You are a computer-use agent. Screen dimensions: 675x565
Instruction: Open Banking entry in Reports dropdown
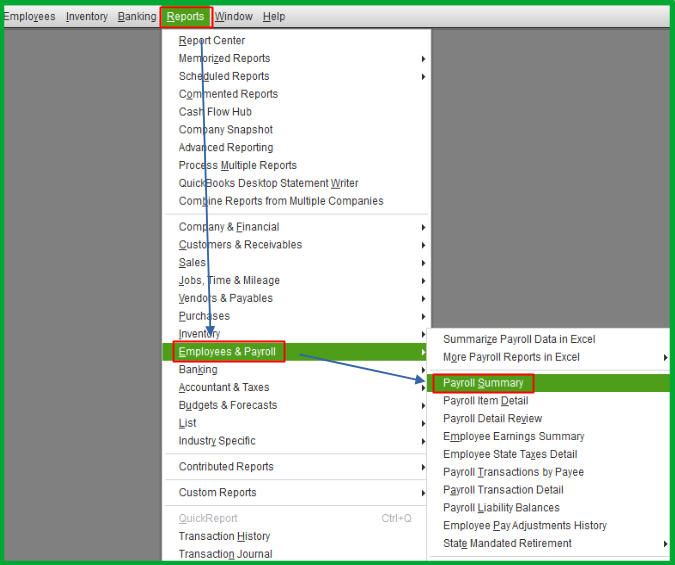[198, 369]
